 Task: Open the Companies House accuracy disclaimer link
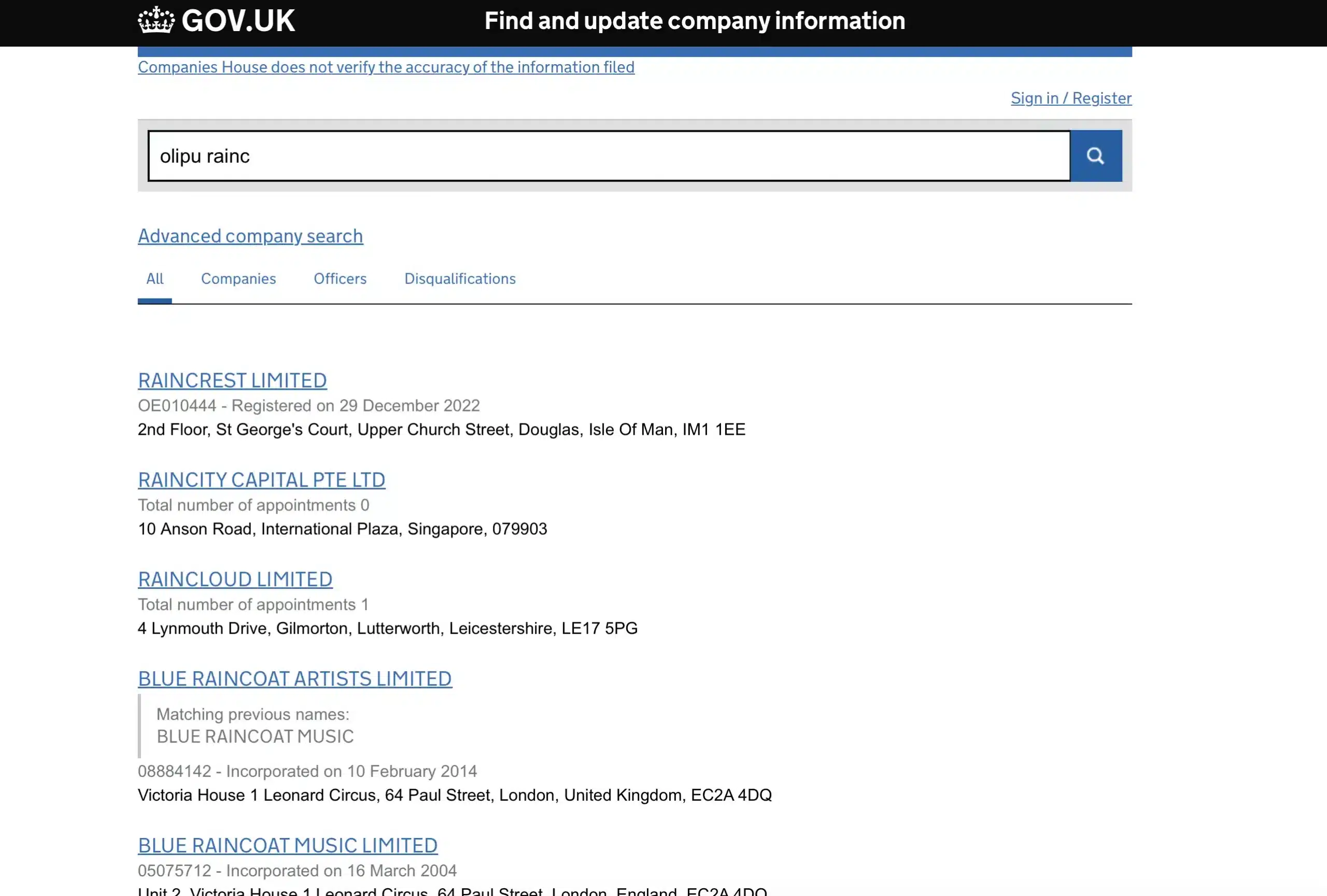pyautogui.click(x=386, y=67)
